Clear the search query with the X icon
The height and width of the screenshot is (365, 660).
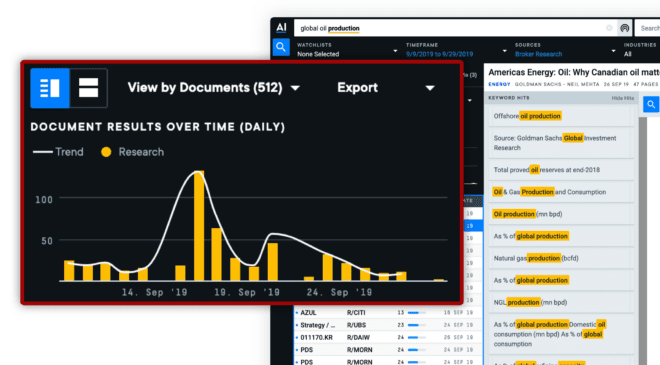[609, 28]
